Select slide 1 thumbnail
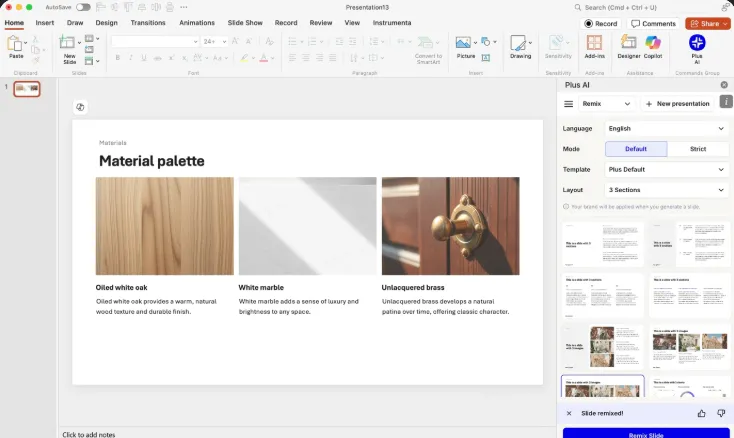The height and width of the screenshot is (438, 734). pos(27,89)
